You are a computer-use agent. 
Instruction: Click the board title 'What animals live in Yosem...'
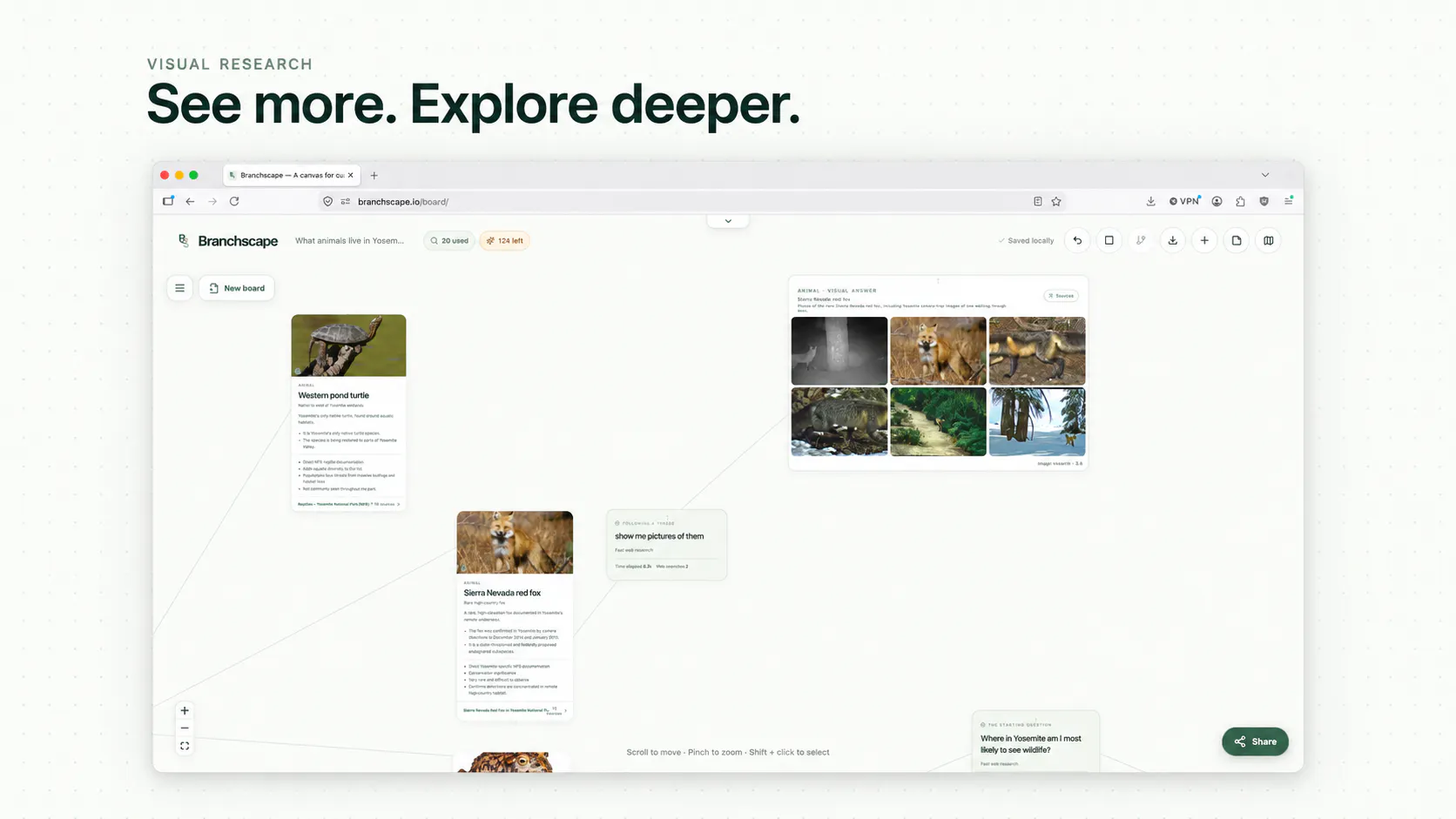click(349, 241)
